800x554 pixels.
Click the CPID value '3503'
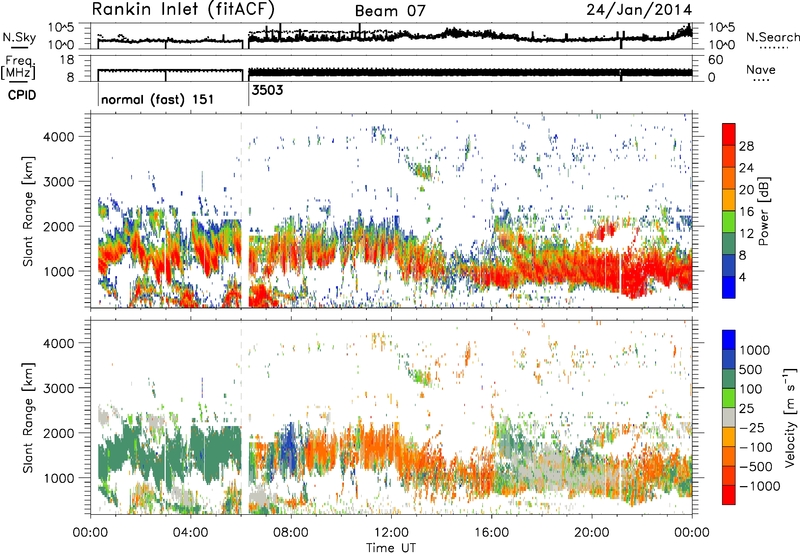click(x=267, y=90)
